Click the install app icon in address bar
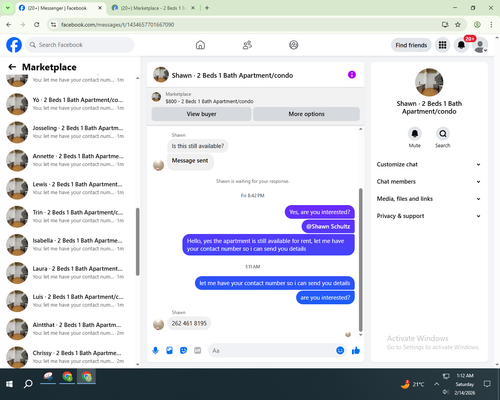This screenshot has height=400, width=500. point(445,24)
